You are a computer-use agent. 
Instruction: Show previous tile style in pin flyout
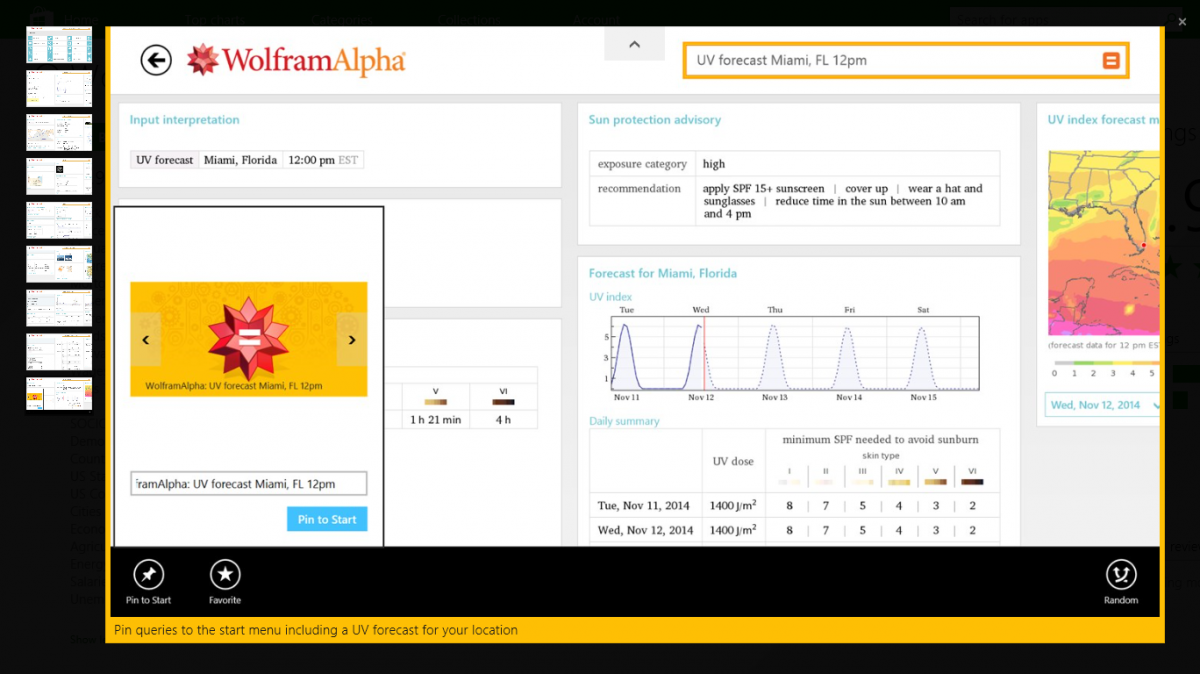coord(146,340)
